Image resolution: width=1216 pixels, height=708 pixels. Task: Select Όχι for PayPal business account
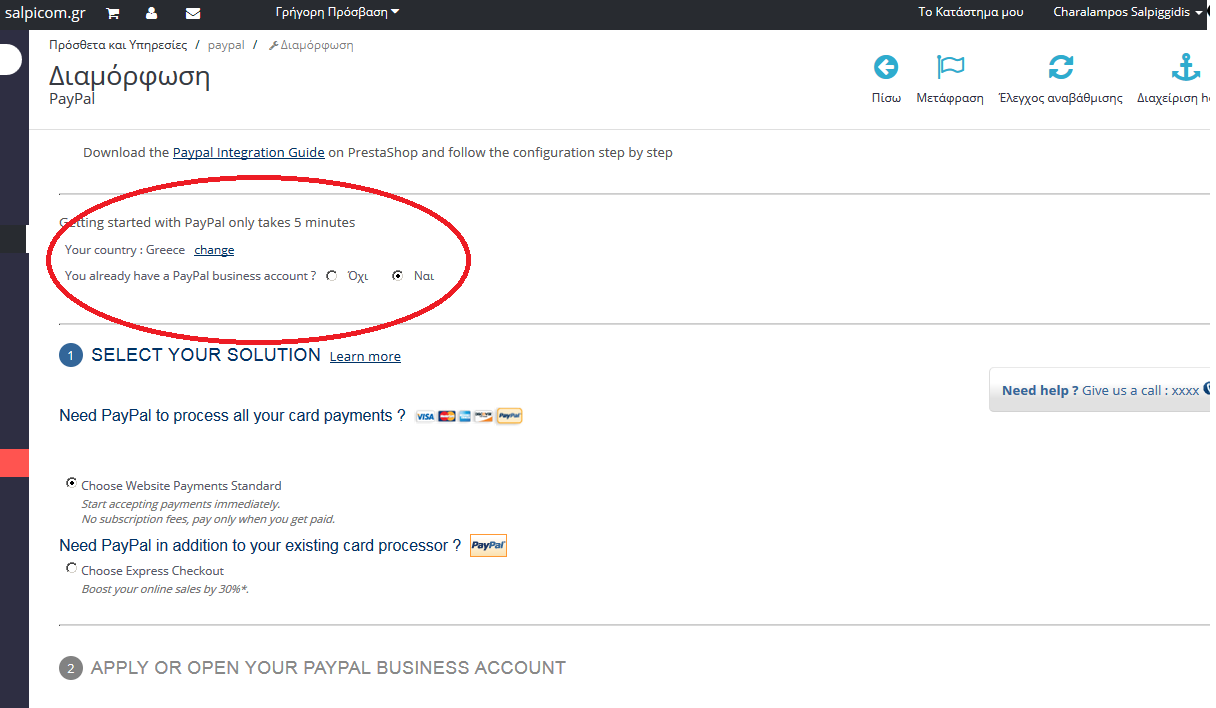click(332, 276)
